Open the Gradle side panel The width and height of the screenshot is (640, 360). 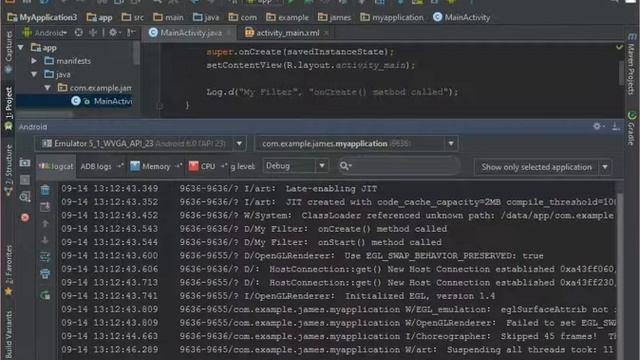coord(631,129)
